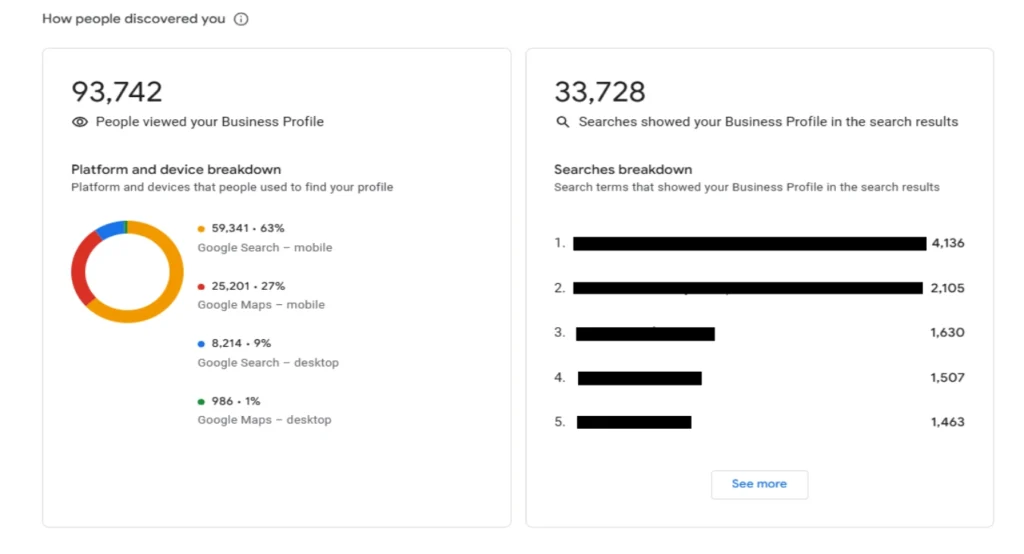Click the orange Google Search mobile dot
1024x554 pixels.
201,228
